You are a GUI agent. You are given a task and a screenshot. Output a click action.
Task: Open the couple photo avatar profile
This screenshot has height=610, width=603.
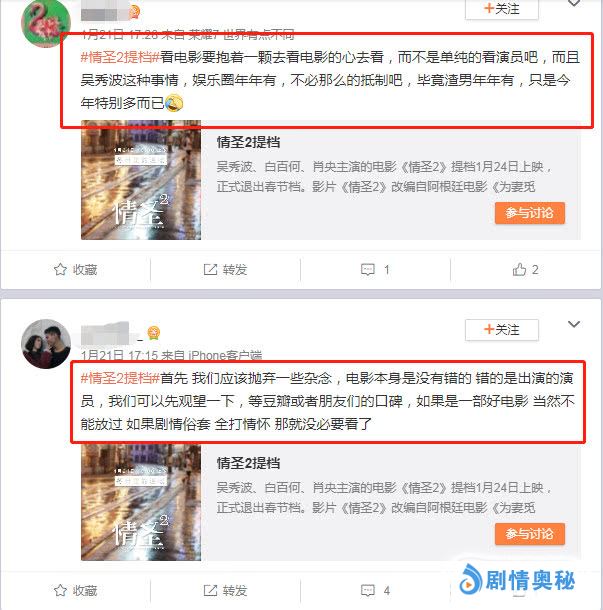(x=46, y=344)
